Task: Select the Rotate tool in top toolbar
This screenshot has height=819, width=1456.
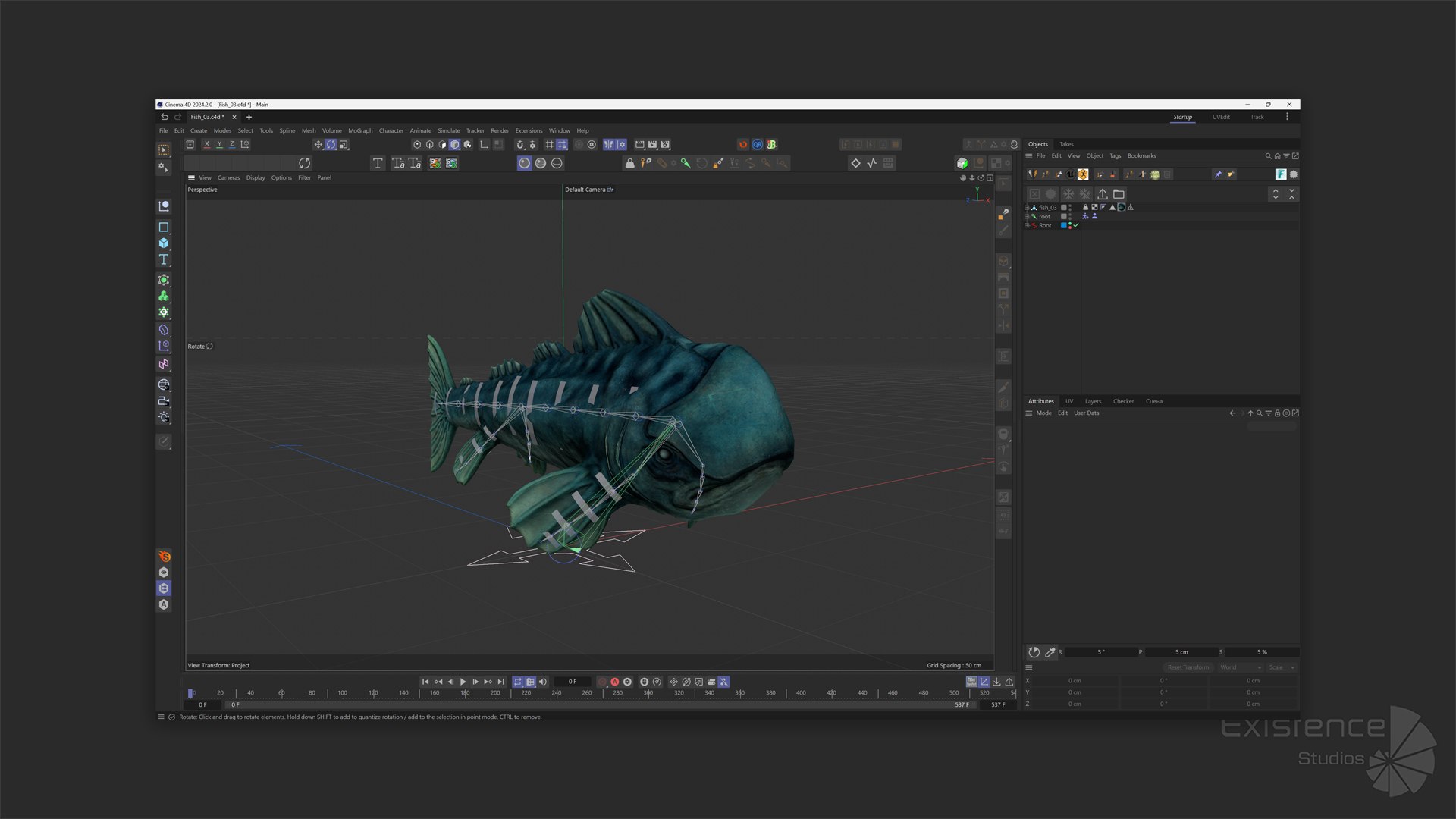Action: click(x=331, y=144)
